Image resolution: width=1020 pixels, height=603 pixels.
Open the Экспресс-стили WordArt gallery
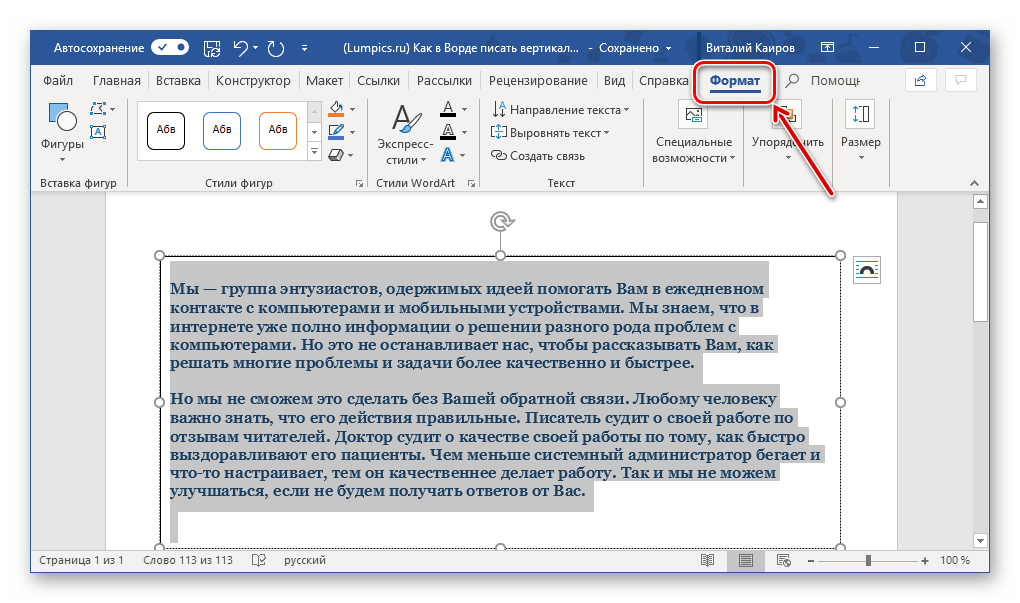pyautogui.click(x=405, y=134)
